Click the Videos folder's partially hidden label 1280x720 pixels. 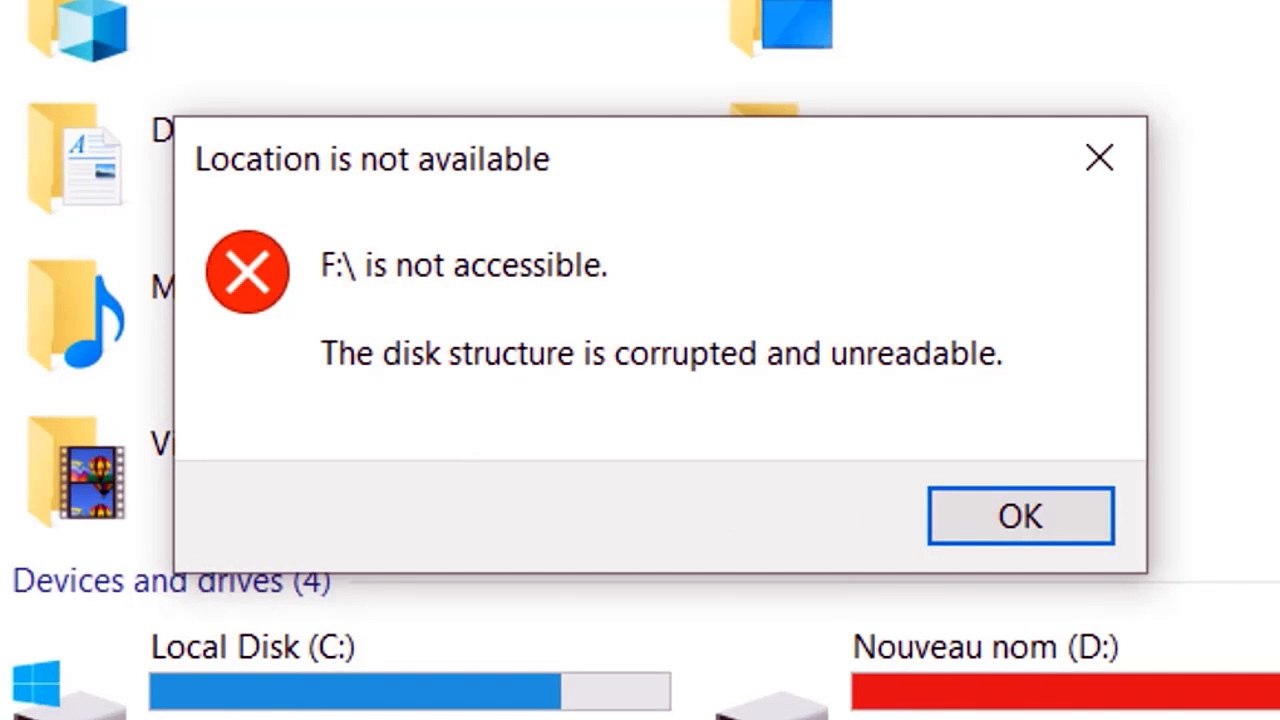161,443
